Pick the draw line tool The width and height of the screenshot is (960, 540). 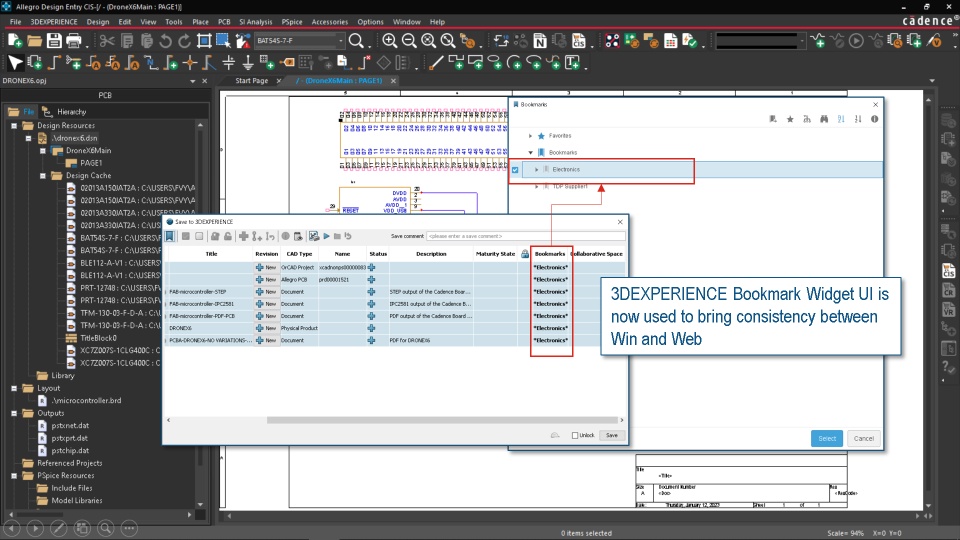click(x=435, y=62)
